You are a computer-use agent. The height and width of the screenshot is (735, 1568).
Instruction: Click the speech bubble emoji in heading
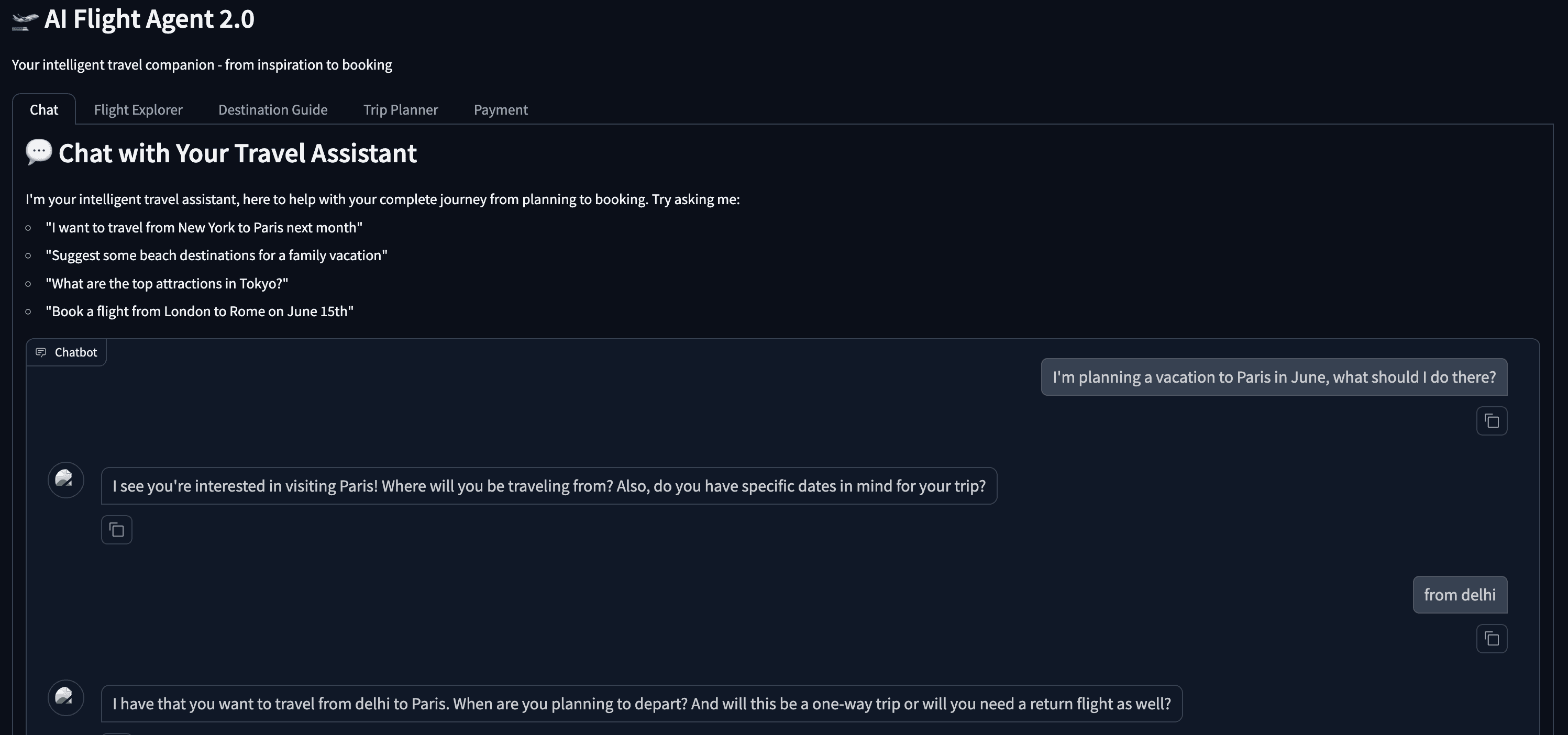pyautogui.click(x=39, y=152)
